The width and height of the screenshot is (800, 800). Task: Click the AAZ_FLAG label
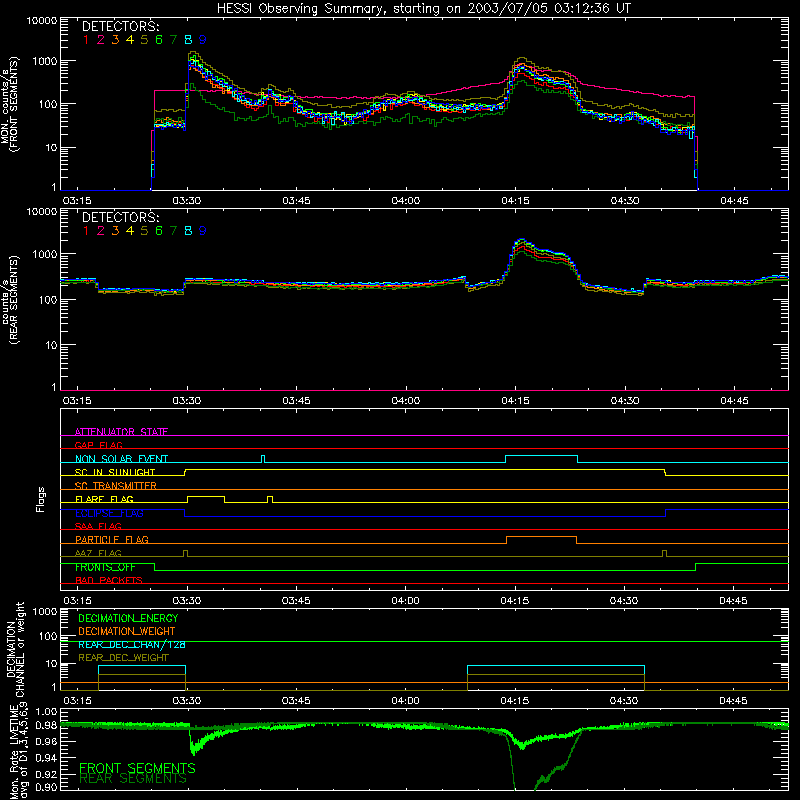98,553
